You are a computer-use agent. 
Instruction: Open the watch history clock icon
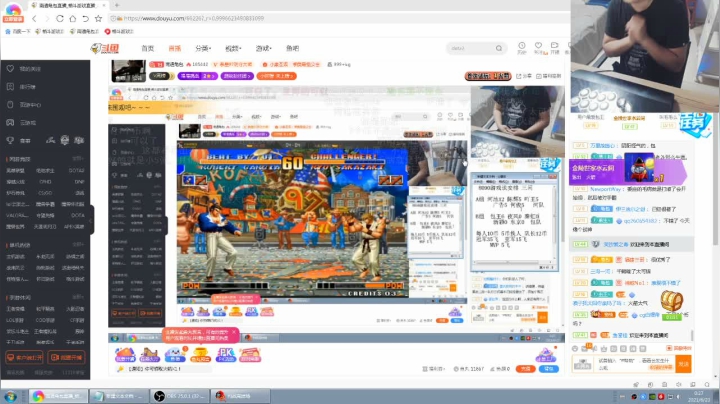point(522,46)
